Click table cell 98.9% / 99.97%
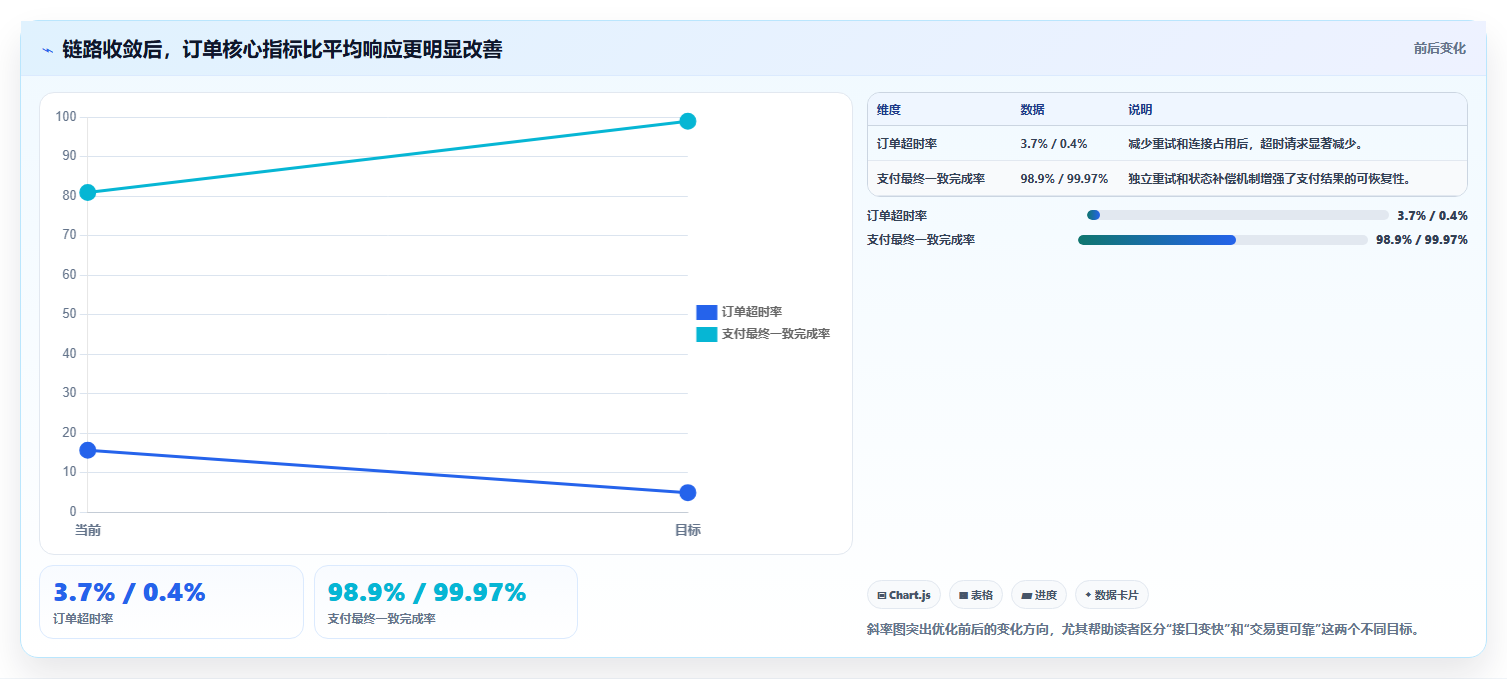This screenshot has height=679, width=1507. click(x=1064, y=179)
